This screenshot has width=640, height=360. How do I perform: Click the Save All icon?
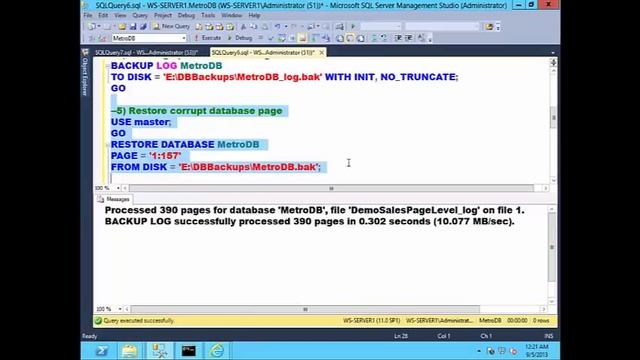point(143,27)
